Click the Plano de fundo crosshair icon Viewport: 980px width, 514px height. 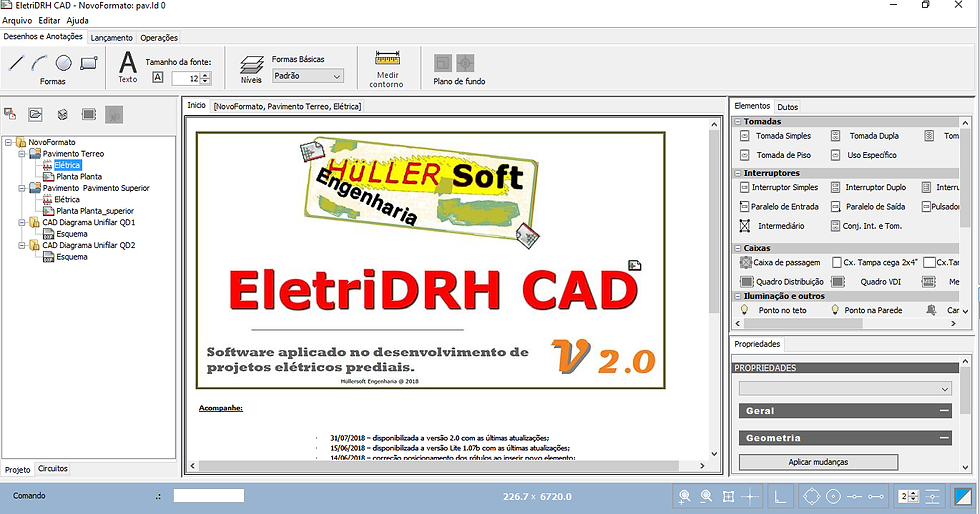pos(465,63)
